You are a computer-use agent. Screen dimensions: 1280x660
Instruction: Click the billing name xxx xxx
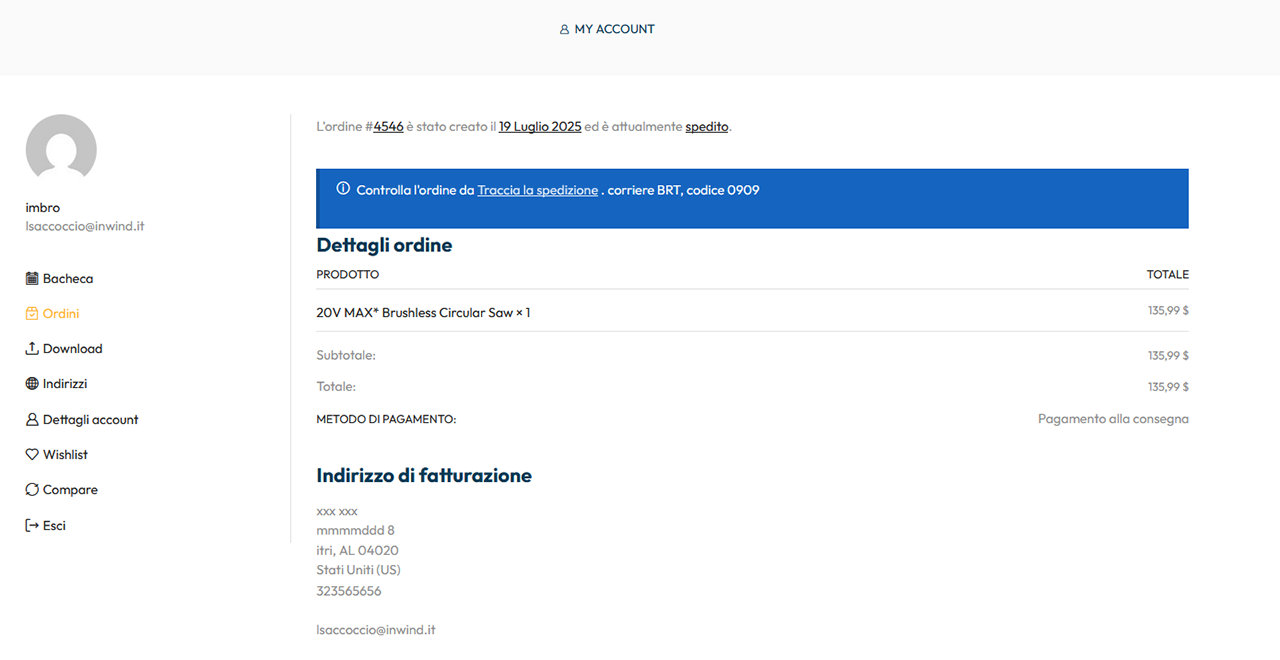[337, 511]
